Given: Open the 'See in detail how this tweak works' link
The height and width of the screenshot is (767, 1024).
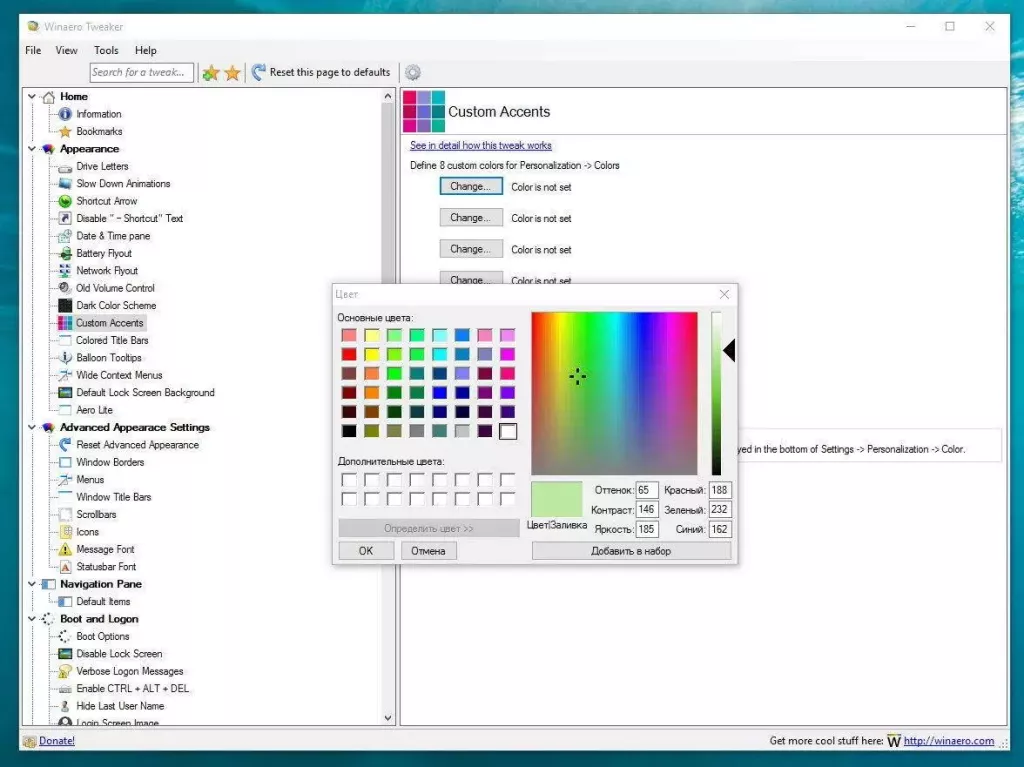Looking at the screenshot, I should [481, 145].
